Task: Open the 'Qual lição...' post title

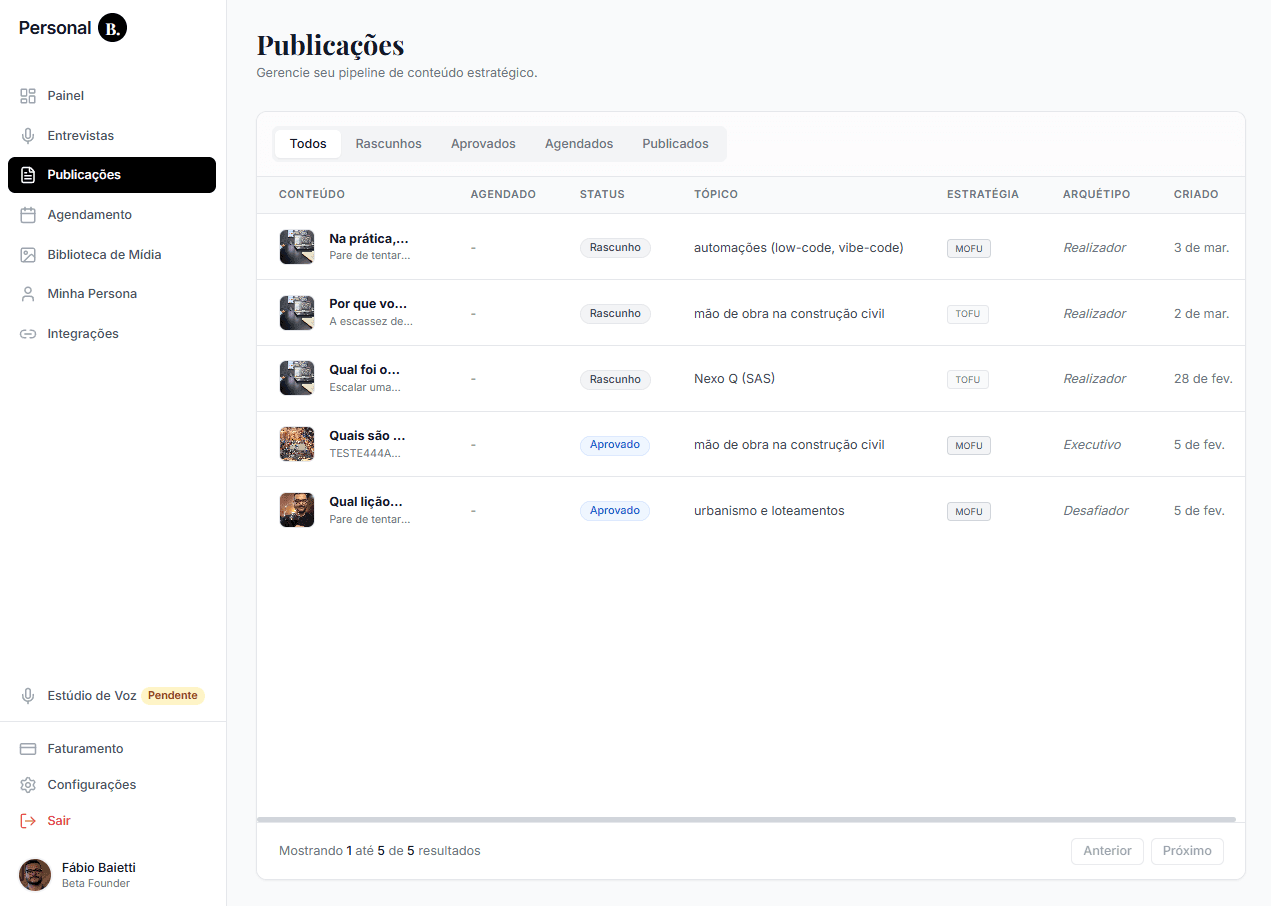Action: click(365, 502)
